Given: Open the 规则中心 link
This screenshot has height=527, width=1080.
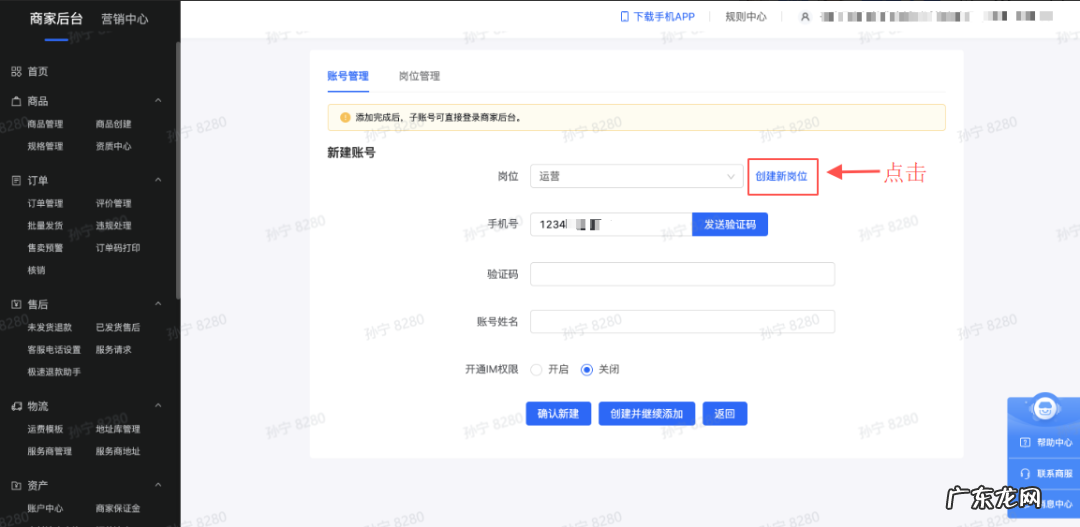Looking at the screenshot, I should [x=746, y=17].
